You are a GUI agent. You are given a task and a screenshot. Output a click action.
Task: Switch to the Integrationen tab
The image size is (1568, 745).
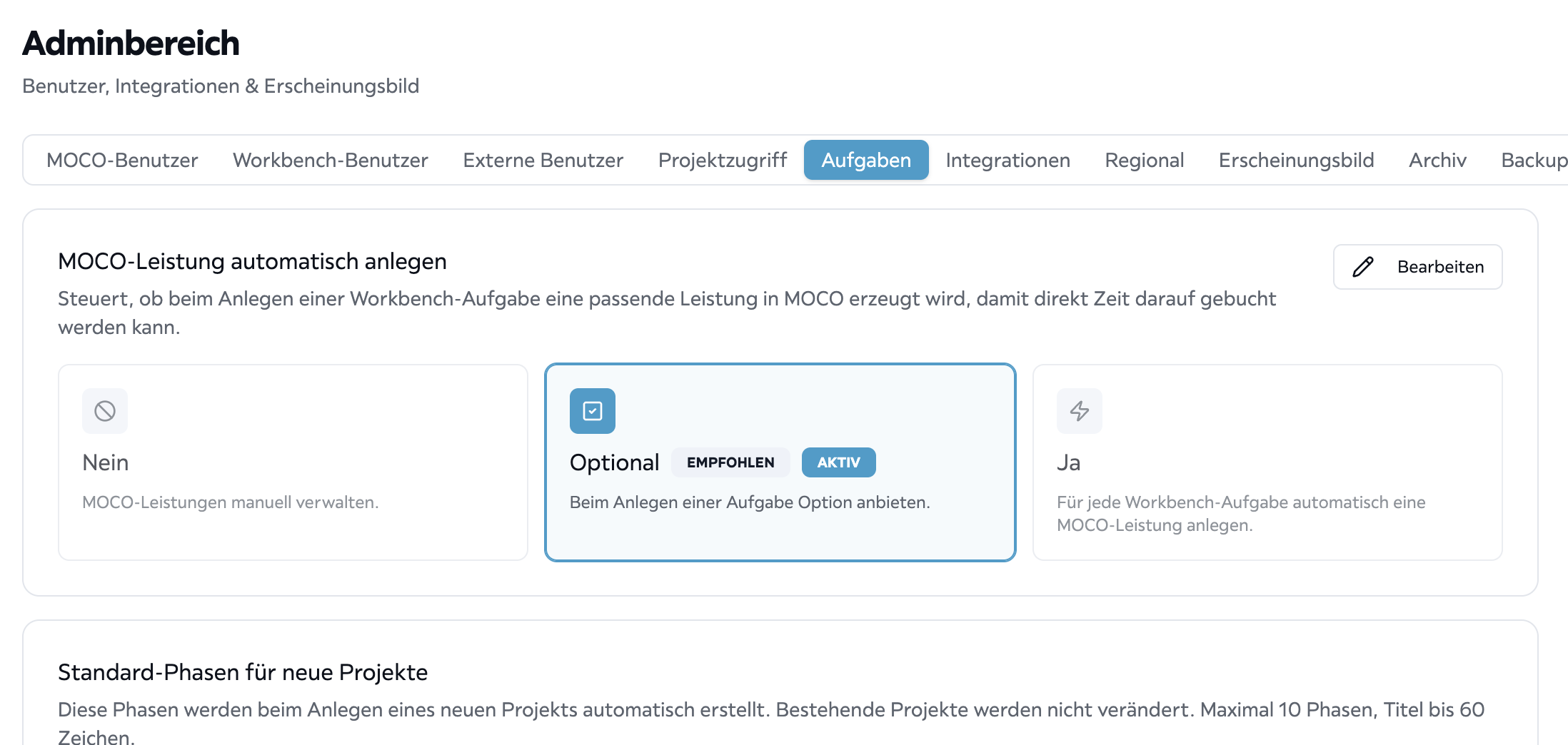point(1008,160)
